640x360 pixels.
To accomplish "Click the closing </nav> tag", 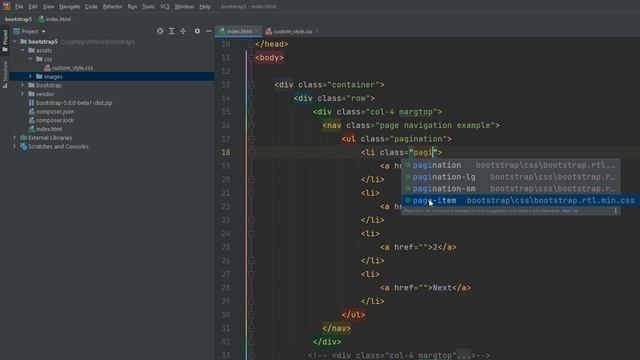I will coord(337,328).
